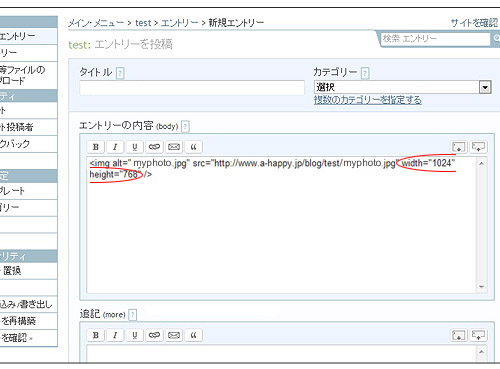Go to test blog in breadcrumb
Screen dimensions: 500x369
(143, 23)
